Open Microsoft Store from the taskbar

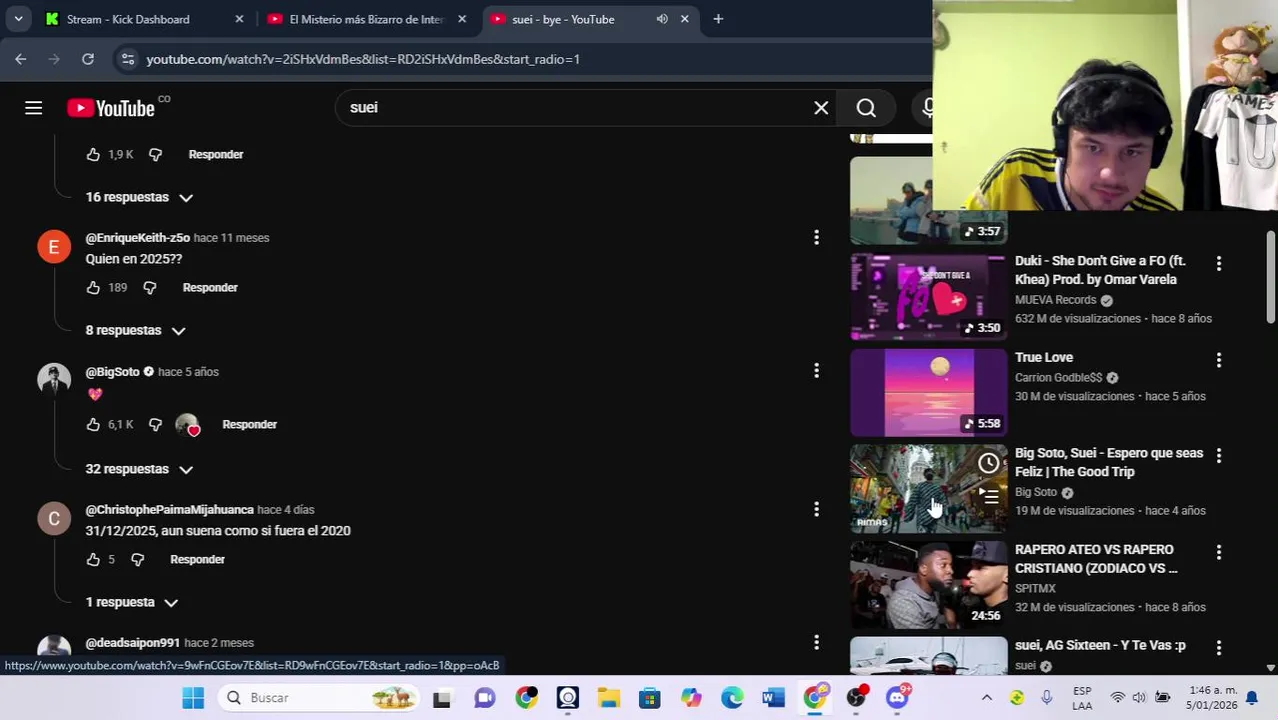click(650, 698)
